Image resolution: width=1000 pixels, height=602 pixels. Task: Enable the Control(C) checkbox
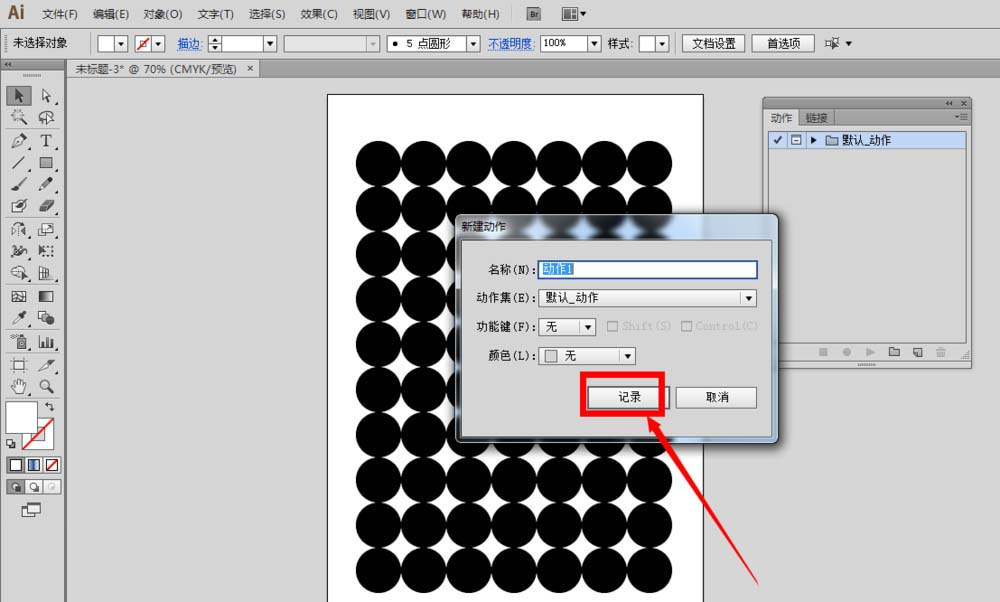coord(686,326)
